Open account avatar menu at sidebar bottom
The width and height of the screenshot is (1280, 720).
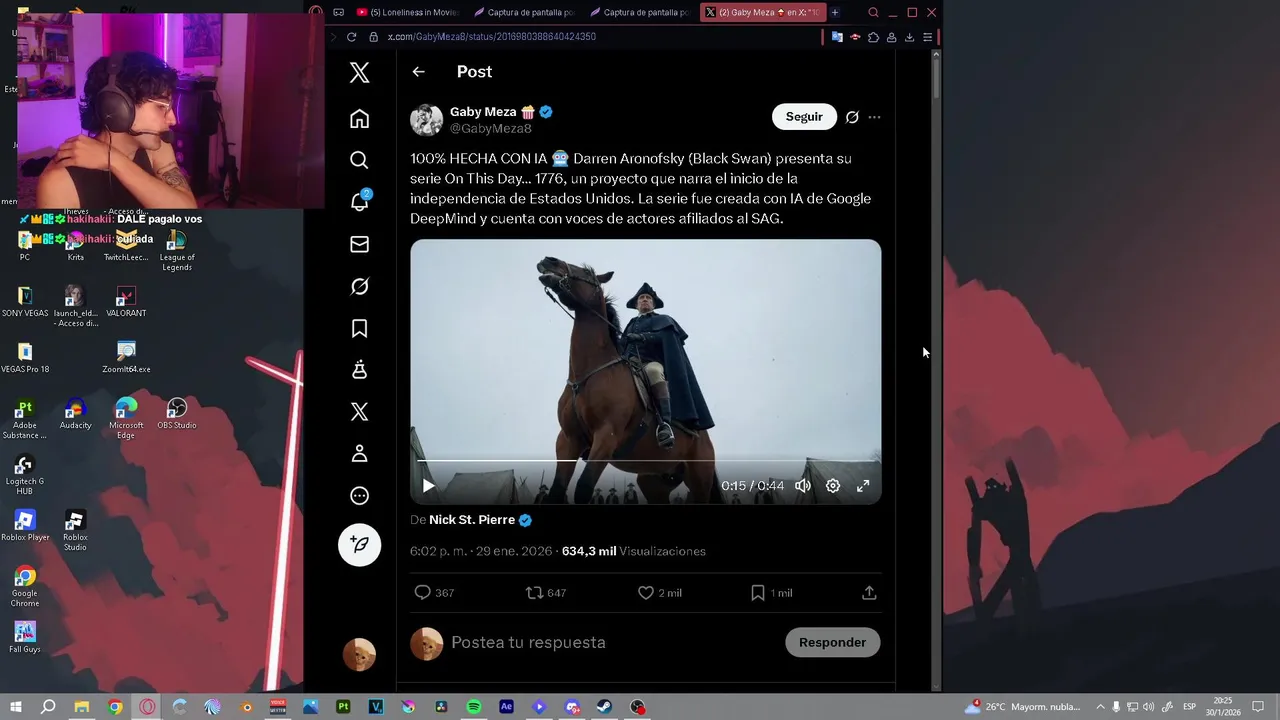[x=360, y=654]
